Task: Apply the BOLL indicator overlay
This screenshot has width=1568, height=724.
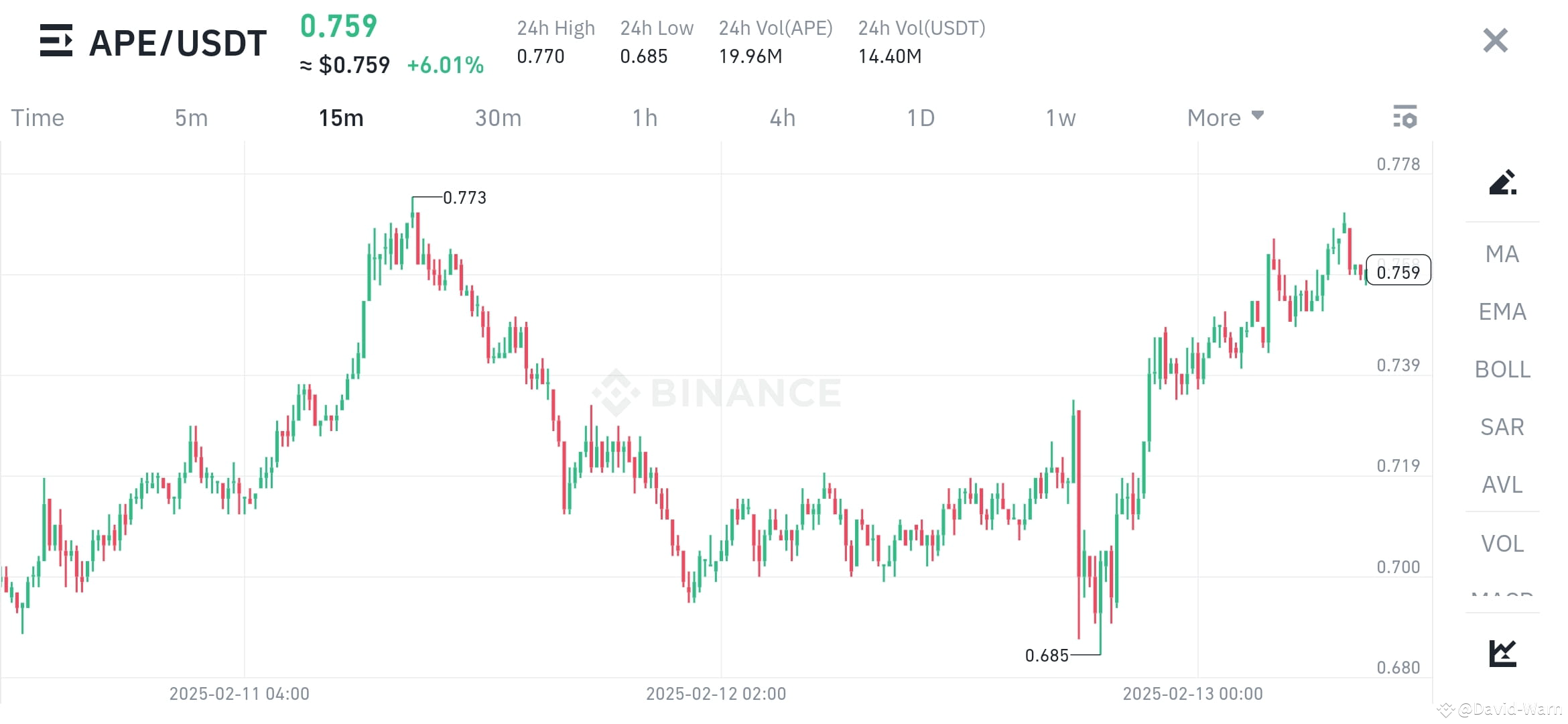Action: tap(1502, 369)
